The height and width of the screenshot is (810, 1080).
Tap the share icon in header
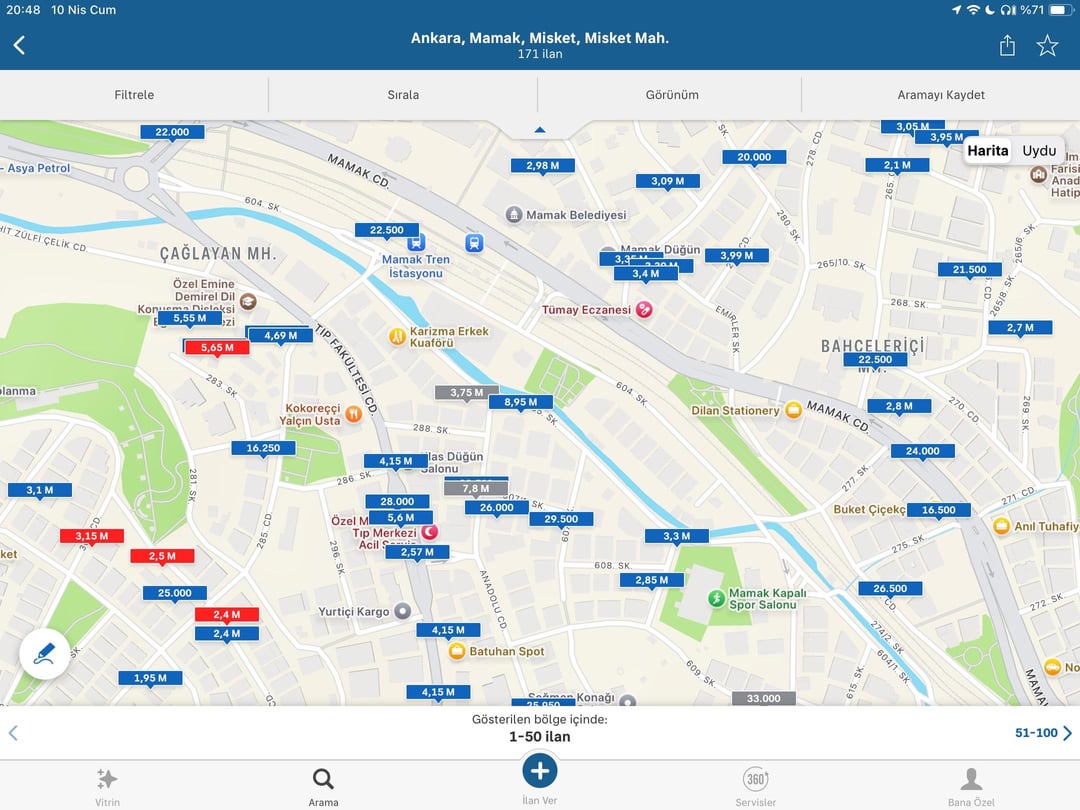pyautogui.click(x=1007, y=46)
